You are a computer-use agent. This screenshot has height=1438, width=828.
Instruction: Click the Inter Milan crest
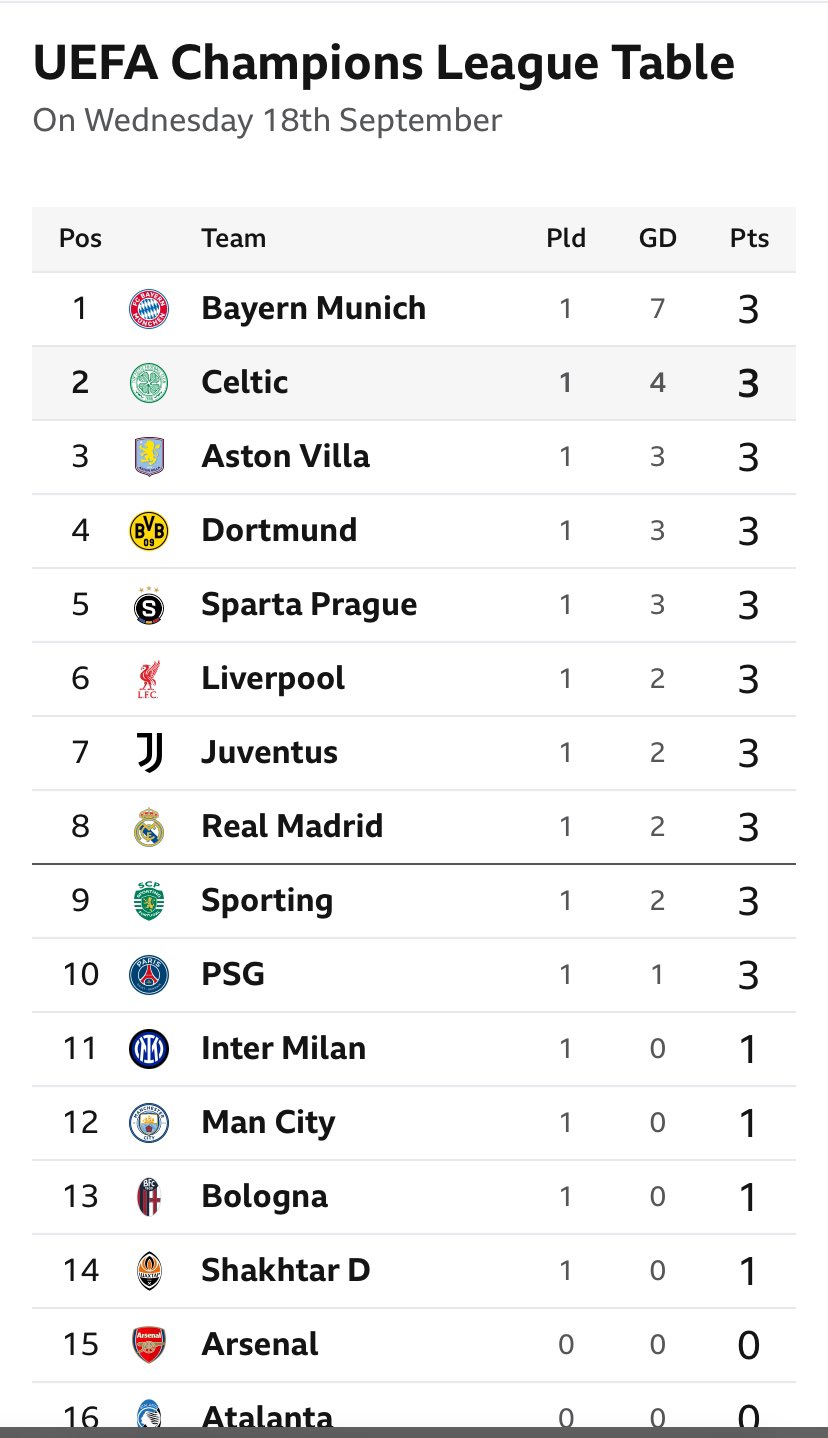pyautogui.click(x=149, y=1049)
